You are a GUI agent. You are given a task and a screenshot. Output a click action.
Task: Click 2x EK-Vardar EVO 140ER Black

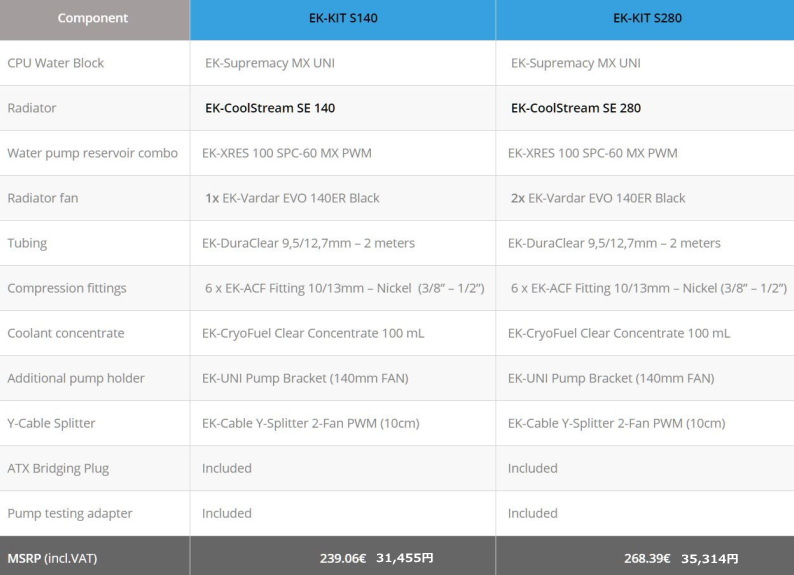coord(598,198)
